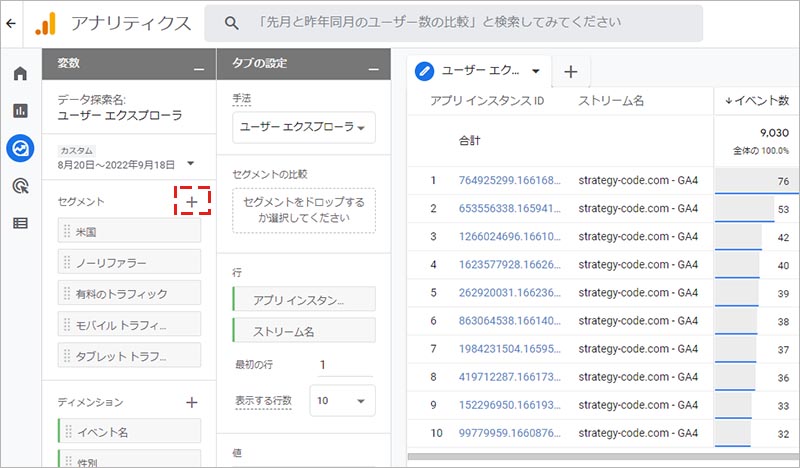The width and height of the screenshot is (800, 468).
Task: Select the 米国 segment chip
Action: coord(129,231)
